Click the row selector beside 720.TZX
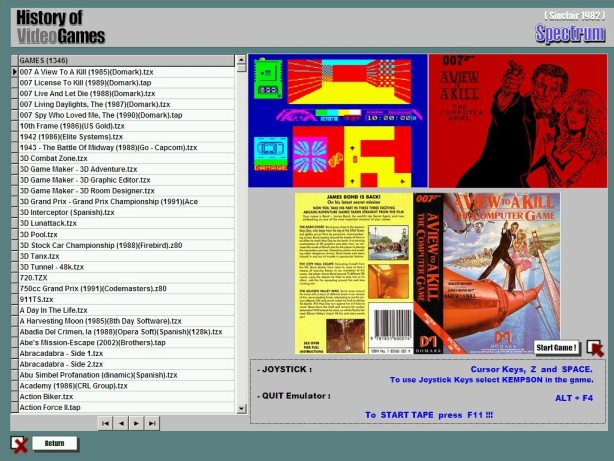Image resolution: width=614 pixels, height=461 pixels. 14,277
